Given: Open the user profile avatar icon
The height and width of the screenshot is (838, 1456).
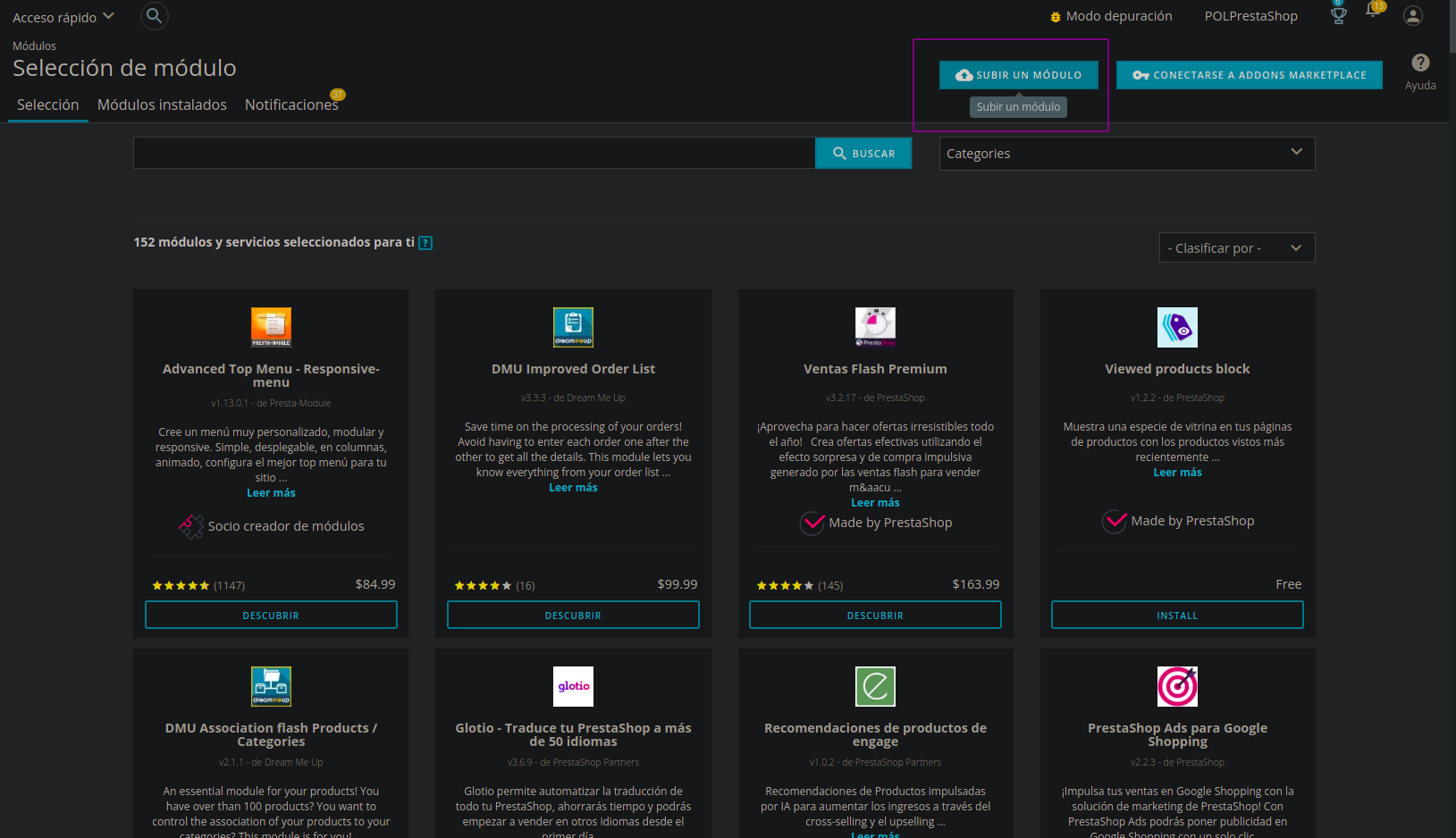Looking at the screenshot, I should pyautogui.click(x=1413, y=16).
